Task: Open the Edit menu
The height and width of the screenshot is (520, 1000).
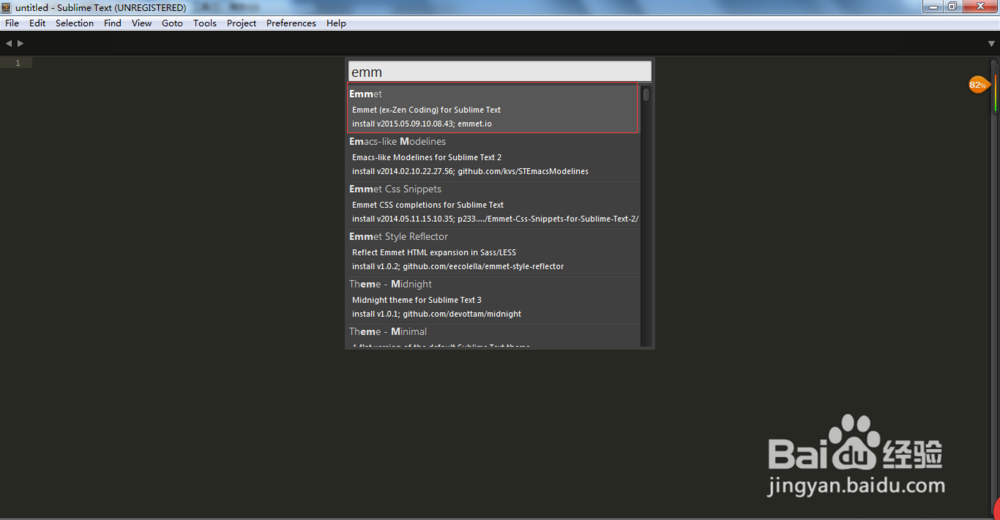Action: coord(37,23)
